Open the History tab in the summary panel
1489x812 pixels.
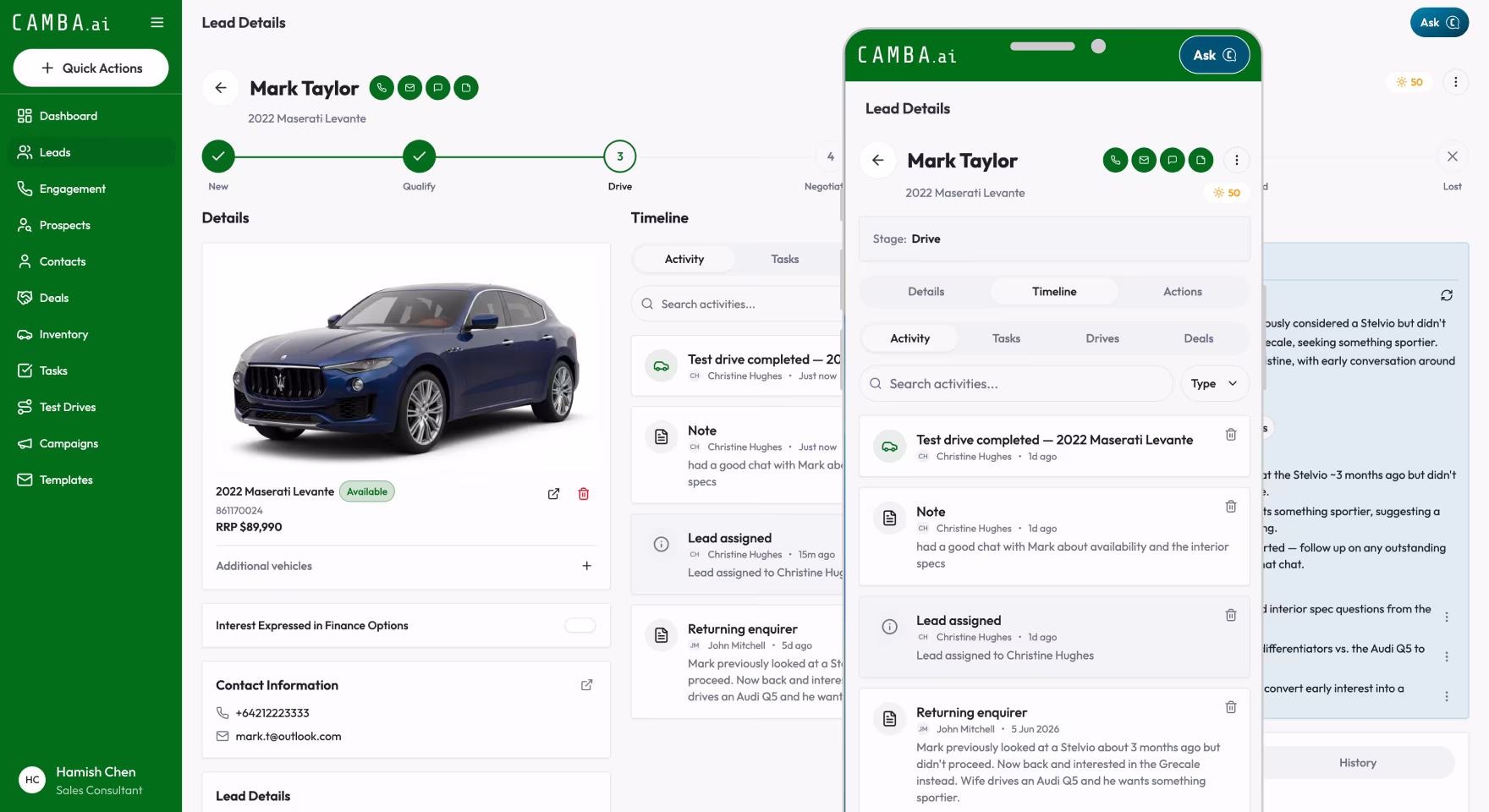point(1357,762)
